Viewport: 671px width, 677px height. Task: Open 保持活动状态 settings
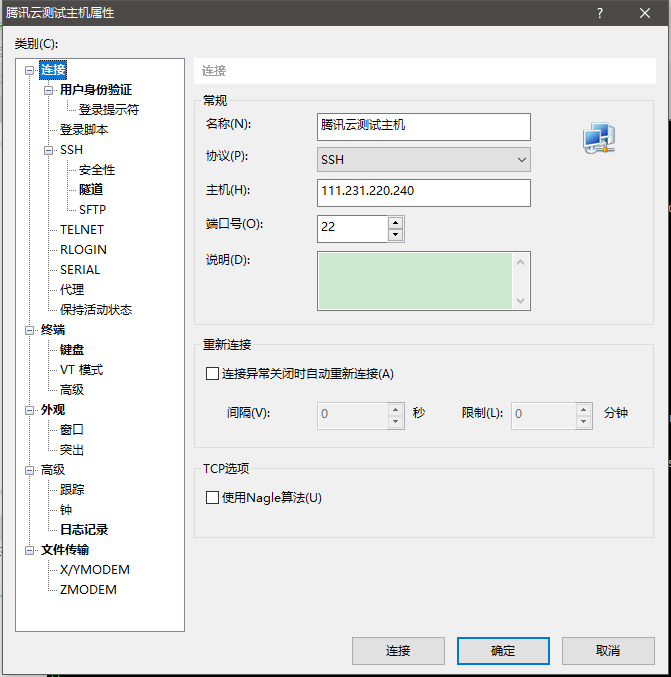click(x=96, y=310)
